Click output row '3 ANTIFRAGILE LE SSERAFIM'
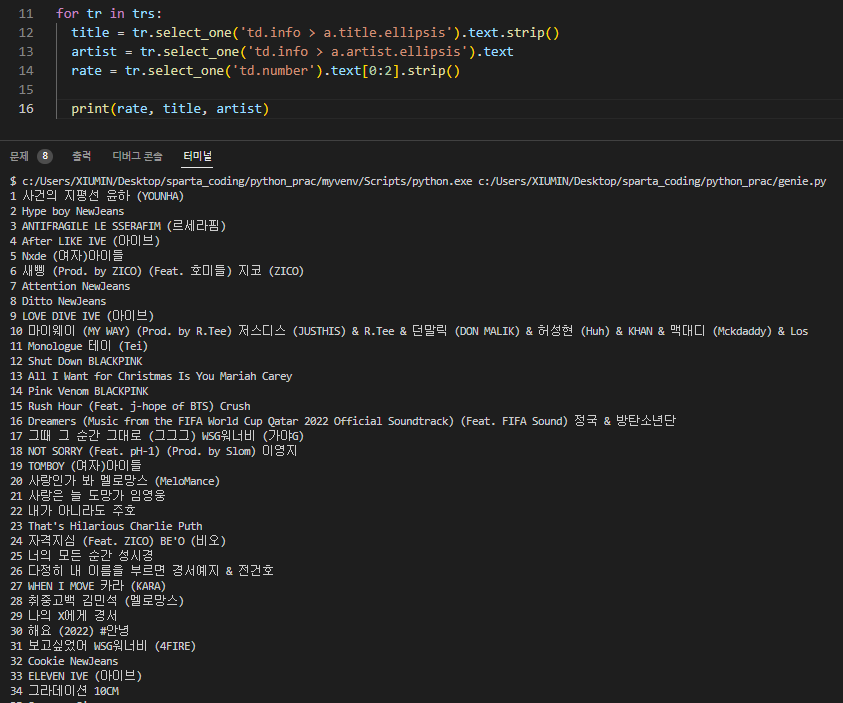The height and width of the screenshot is (703, 843). click(118, 226)
